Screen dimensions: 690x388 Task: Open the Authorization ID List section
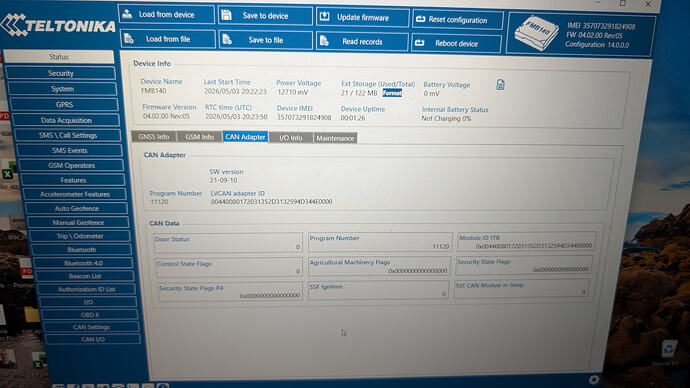click(x=87, y=289)
